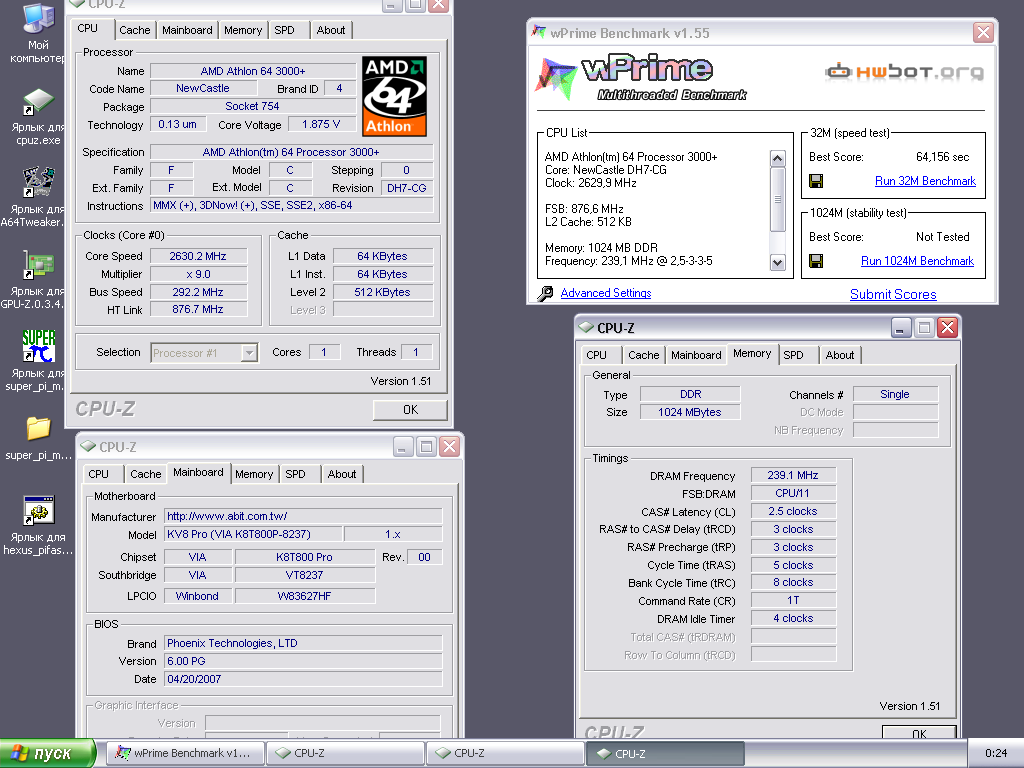
Task: Click Run 1024M Benchmark link
Action: [917, 261]
